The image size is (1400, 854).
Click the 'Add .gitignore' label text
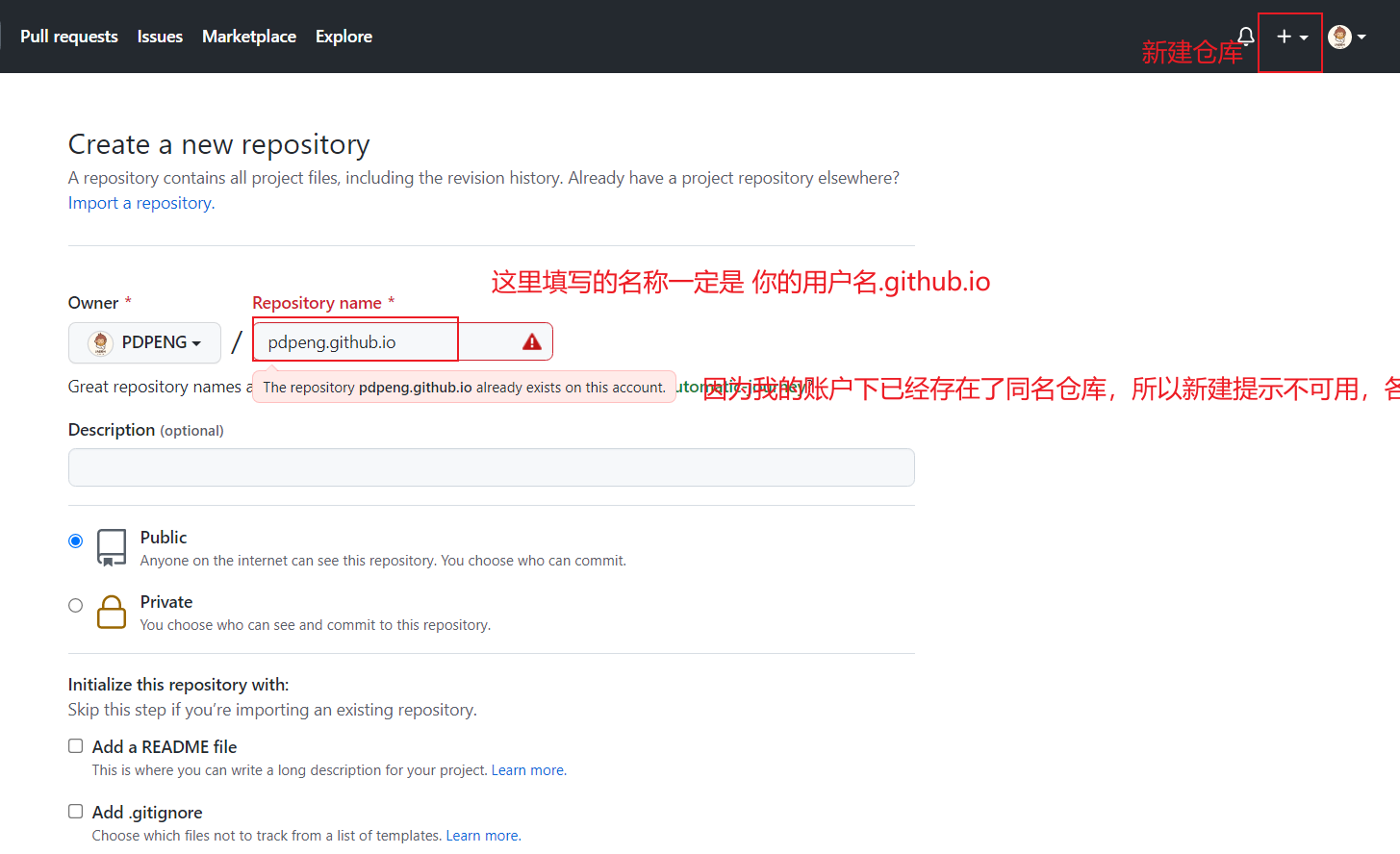pos(147,813)
